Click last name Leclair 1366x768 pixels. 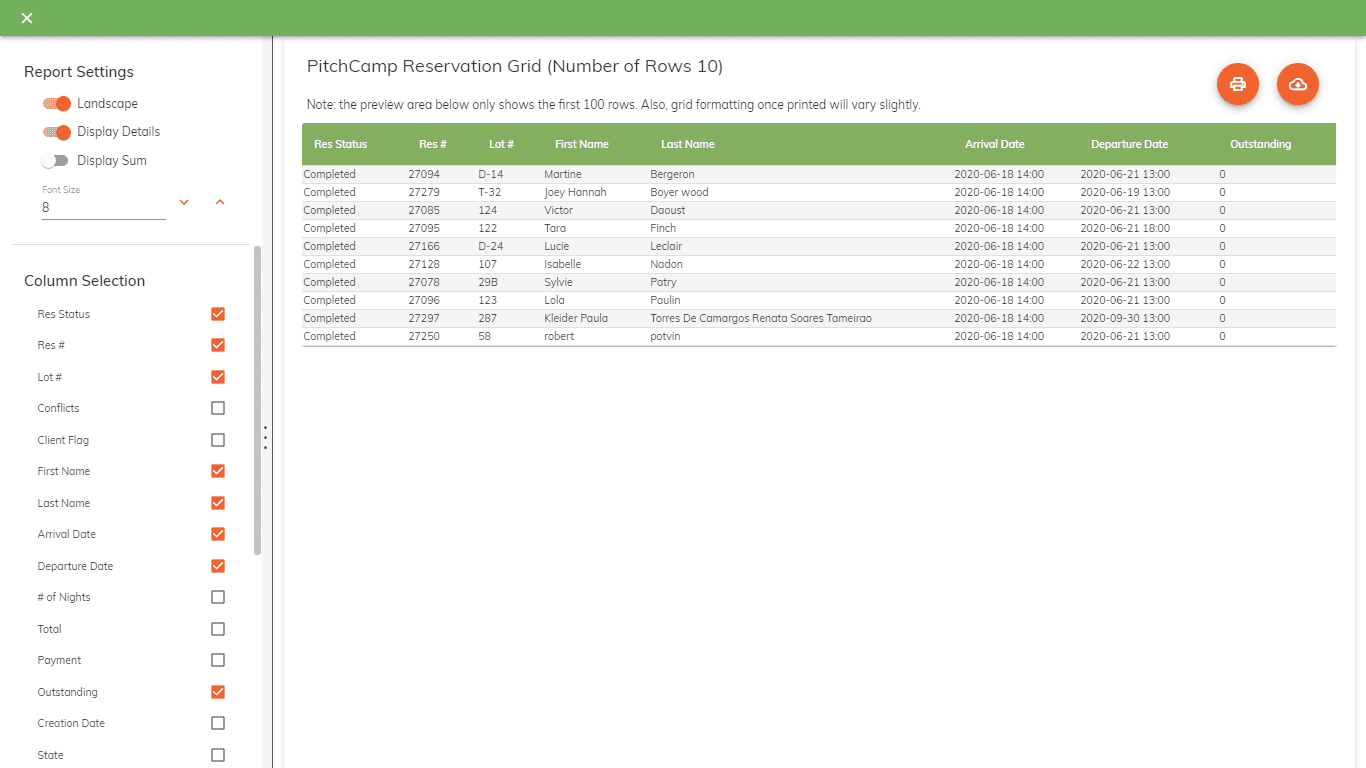point(668,246)
